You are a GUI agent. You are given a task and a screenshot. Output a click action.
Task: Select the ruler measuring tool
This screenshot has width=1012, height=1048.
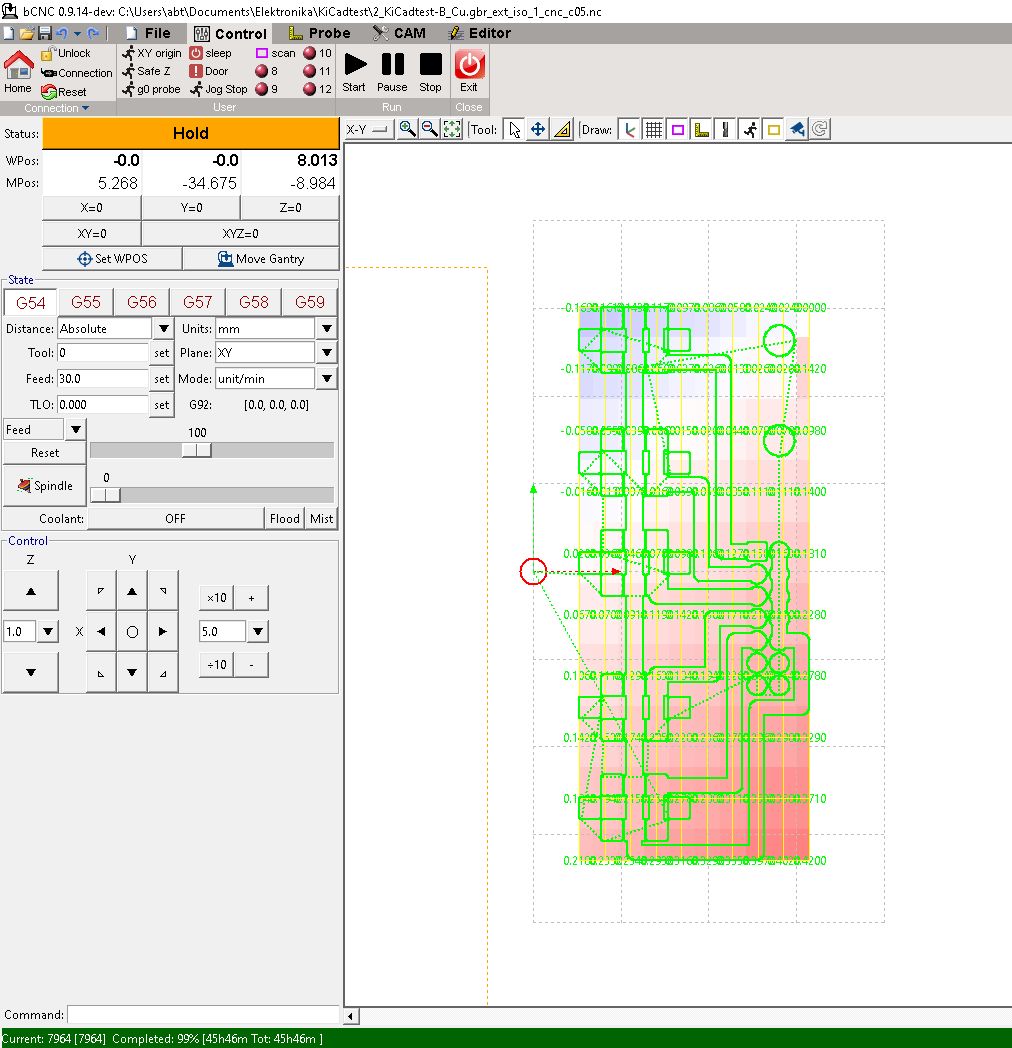click(561, 129)
